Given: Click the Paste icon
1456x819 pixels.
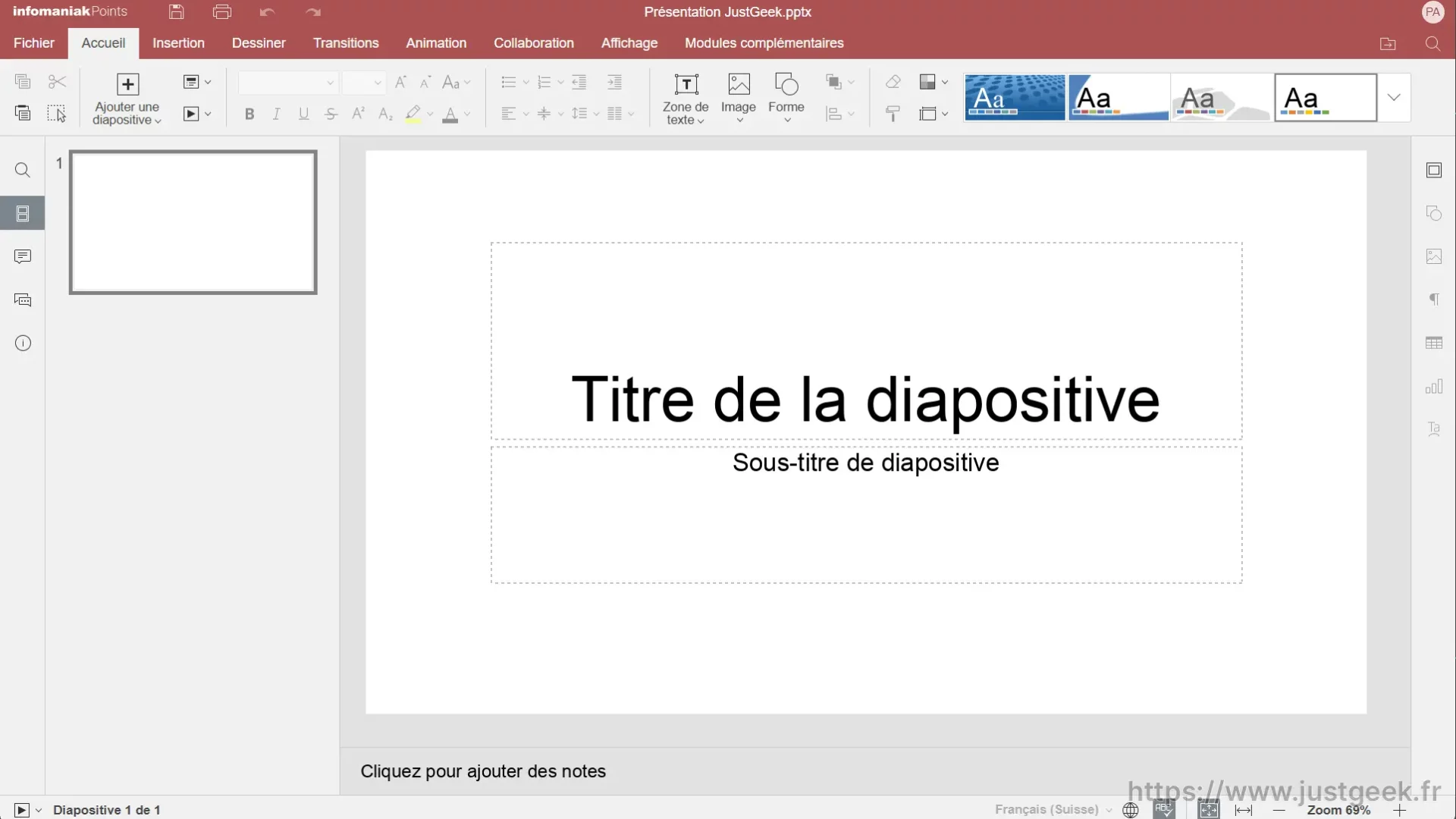Looking at the screenshot, I should pos(23,114).
